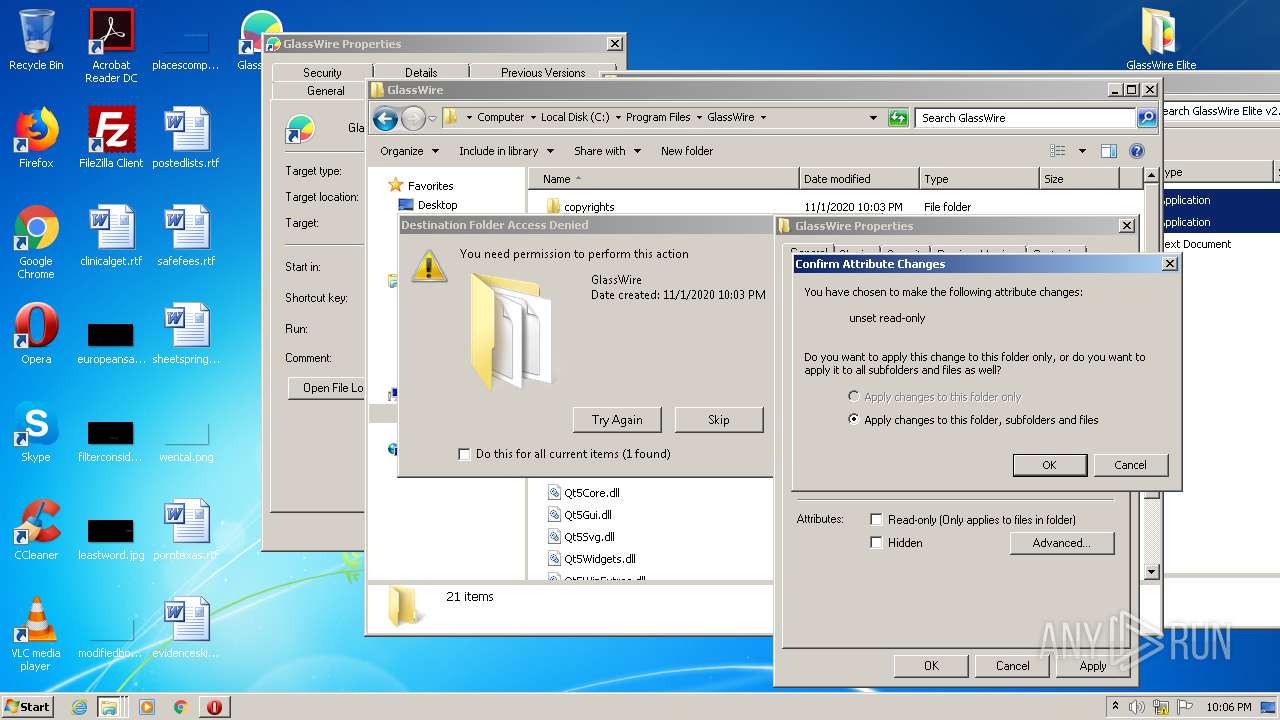Click the search magnifier in GlassWire window
This screenshot has height=720, width=1280.
point(1147,118)
